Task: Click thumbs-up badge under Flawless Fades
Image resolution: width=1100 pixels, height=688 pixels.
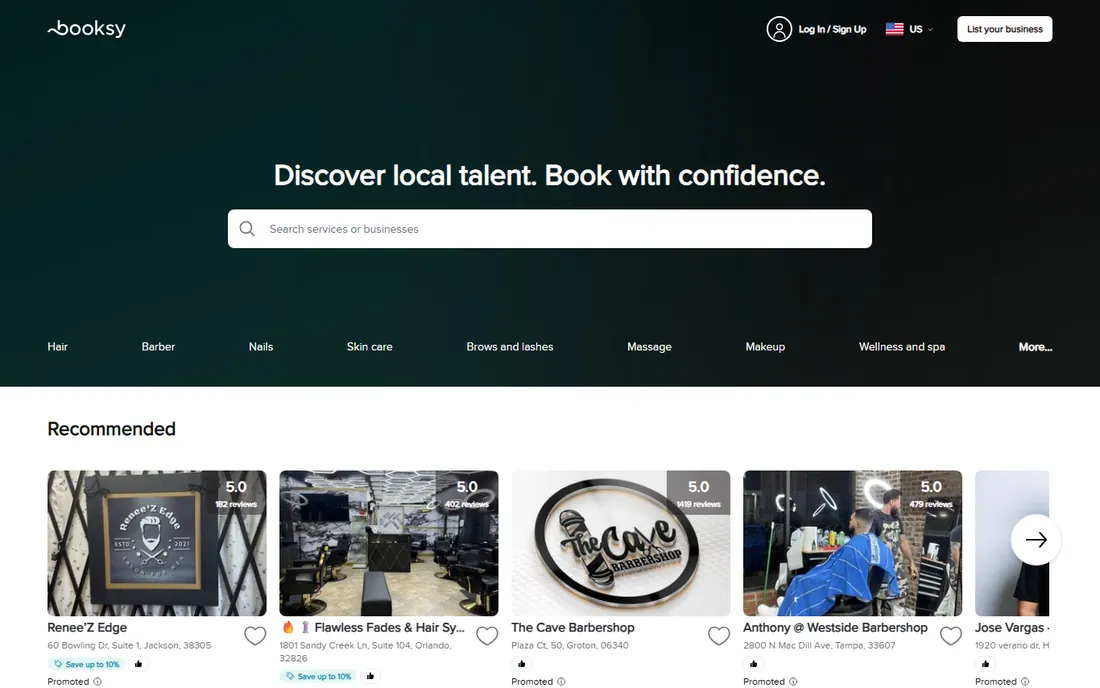Action: coord(370,676)
